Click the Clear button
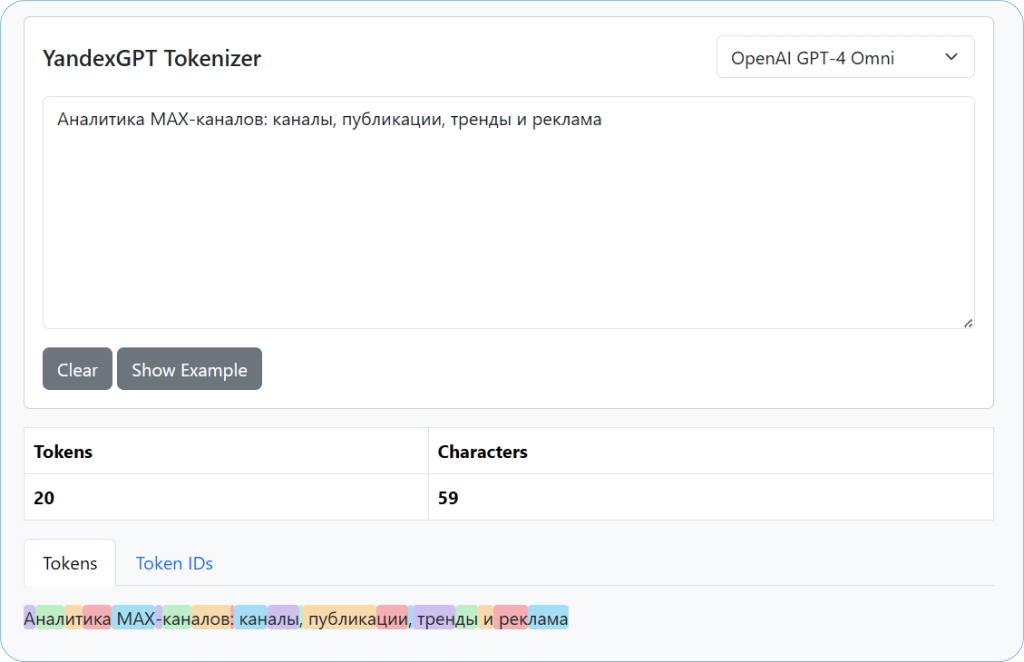Screen dimensions: 1024x662 pyautogui.click(x=77, y=369)
